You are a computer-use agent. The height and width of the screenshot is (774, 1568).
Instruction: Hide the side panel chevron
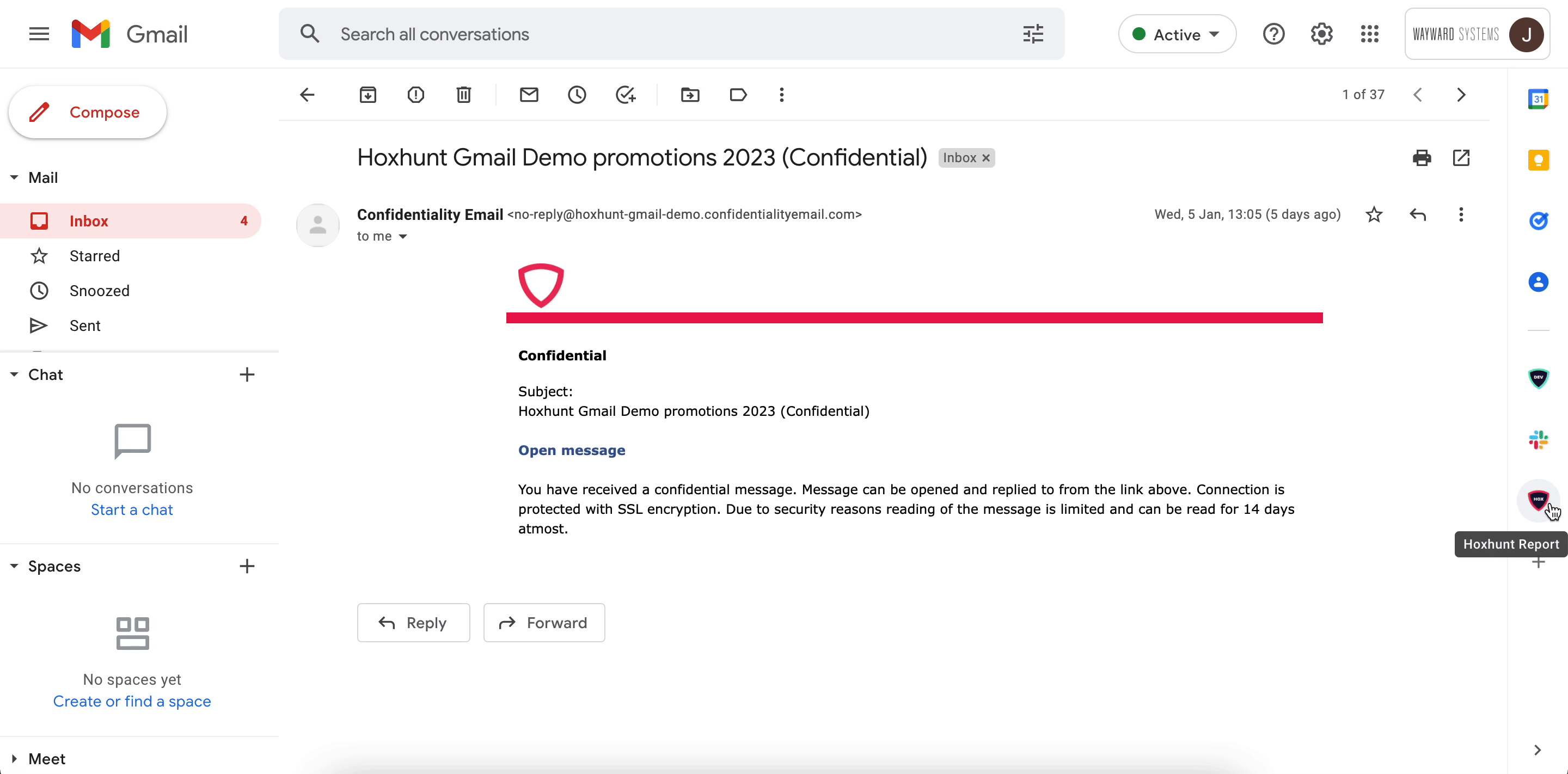[1538, 750]
